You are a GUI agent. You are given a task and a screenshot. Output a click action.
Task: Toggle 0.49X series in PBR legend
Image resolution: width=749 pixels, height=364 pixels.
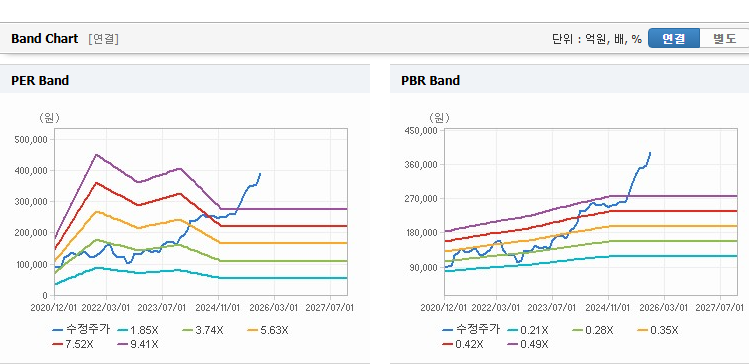click(528, 344)
